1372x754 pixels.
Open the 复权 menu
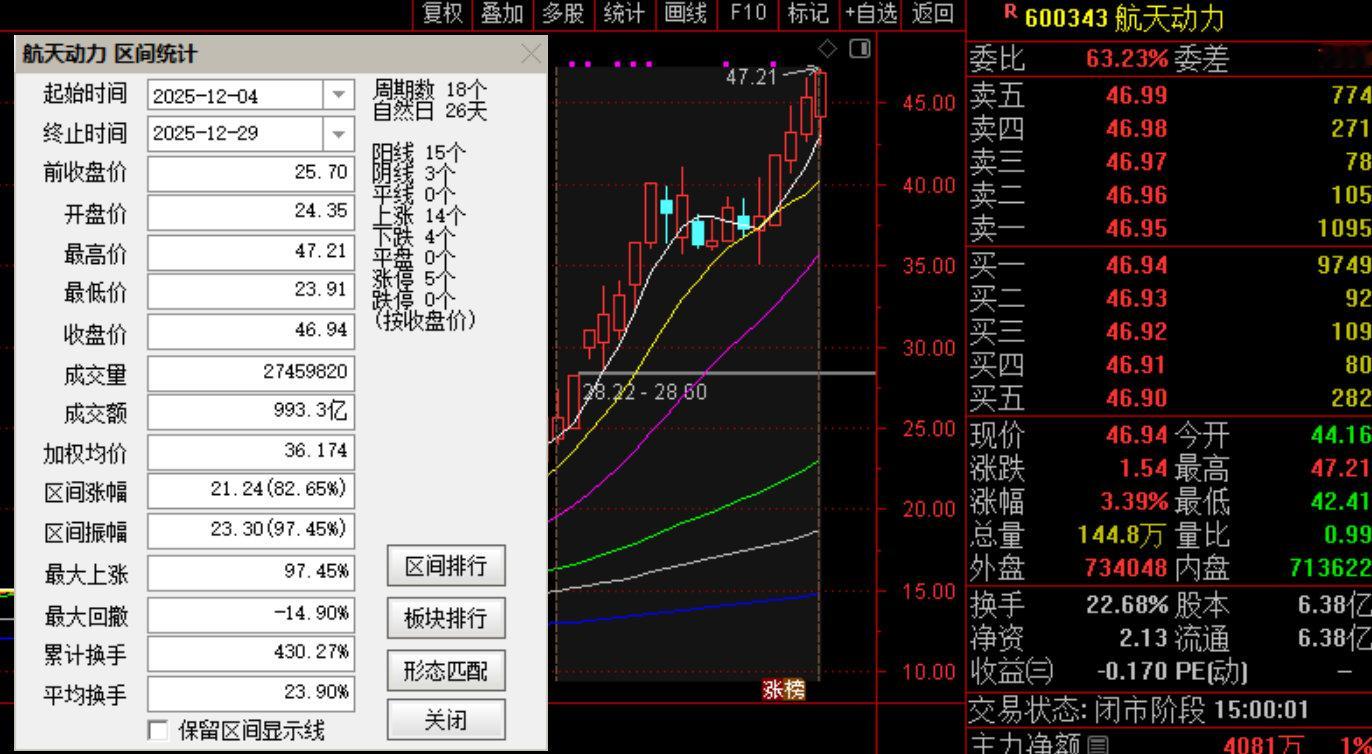(x=443, y=13)
